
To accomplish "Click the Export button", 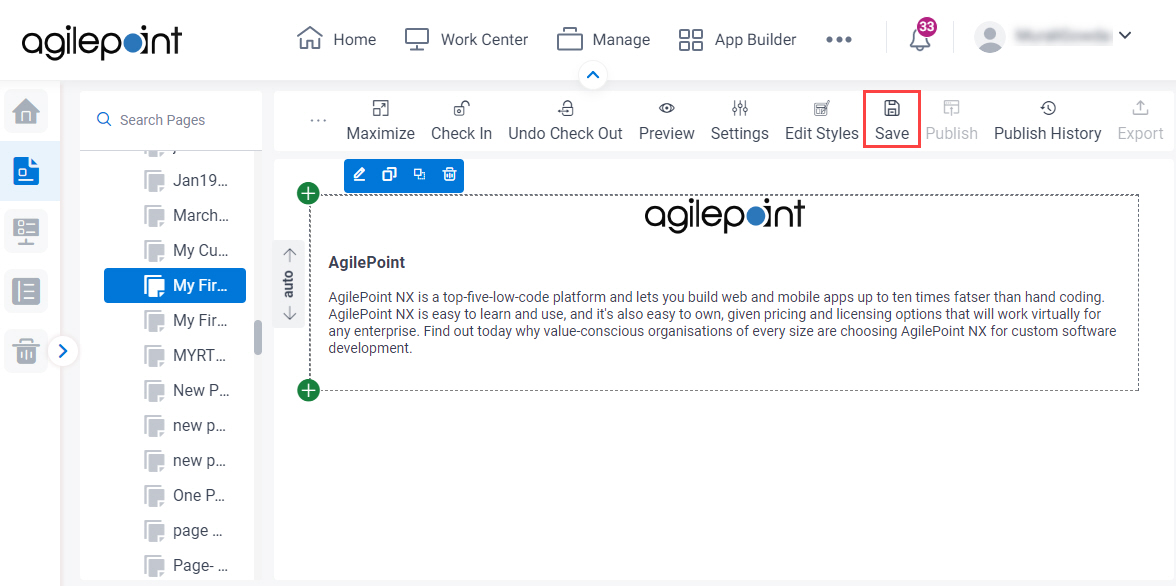I will pos(1140,121).
